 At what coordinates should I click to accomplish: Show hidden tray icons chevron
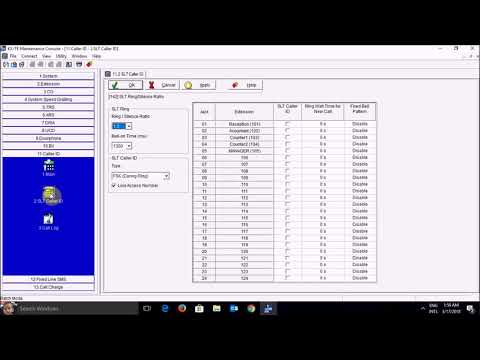(423, 309)
